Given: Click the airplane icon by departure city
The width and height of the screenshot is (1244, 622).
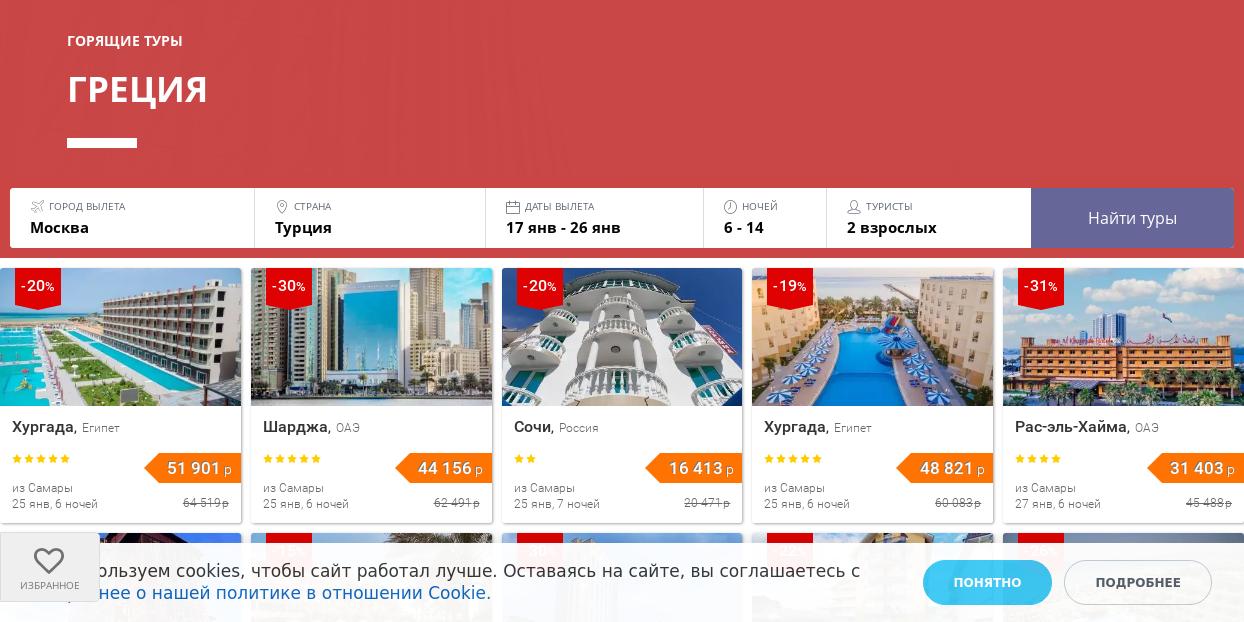Looking at the screenshot, I should pos(38,207).
